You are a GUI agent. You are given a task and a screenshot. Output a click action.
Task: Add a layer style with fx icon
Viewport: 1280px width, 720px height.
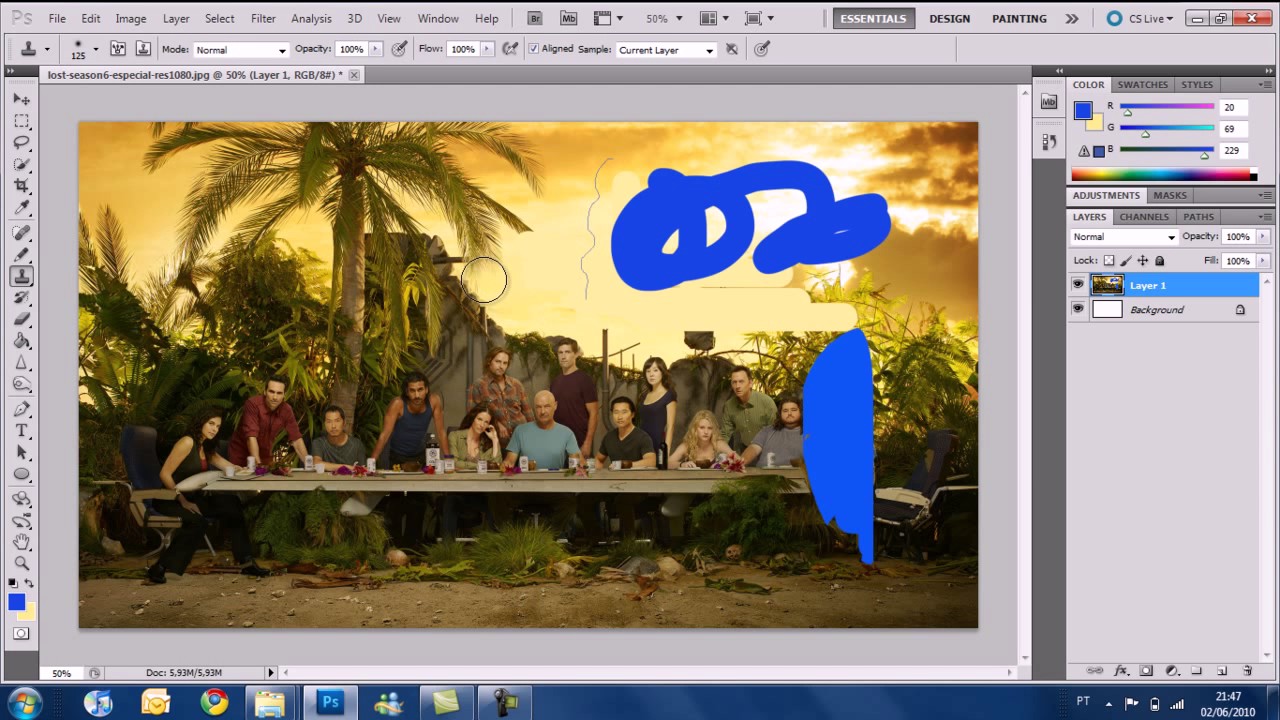[x=1121, y=671]
